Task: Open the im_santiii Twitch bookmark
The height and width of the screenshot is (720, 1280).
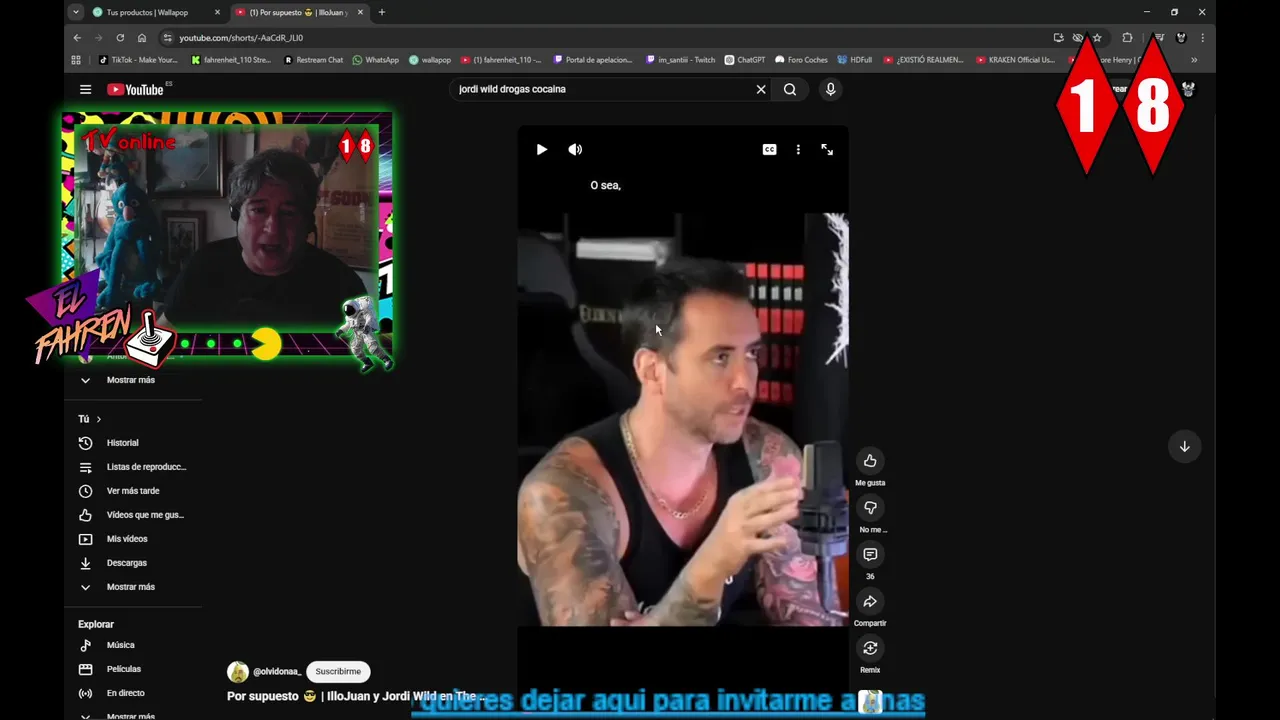Action: tap(680, 60)
